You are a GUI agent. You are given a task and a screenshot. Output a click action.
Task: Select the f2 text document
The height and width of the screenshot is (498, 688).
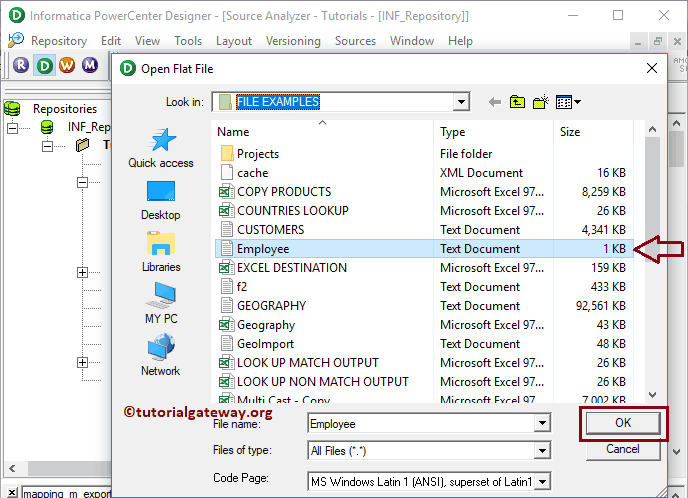[234, 287]
